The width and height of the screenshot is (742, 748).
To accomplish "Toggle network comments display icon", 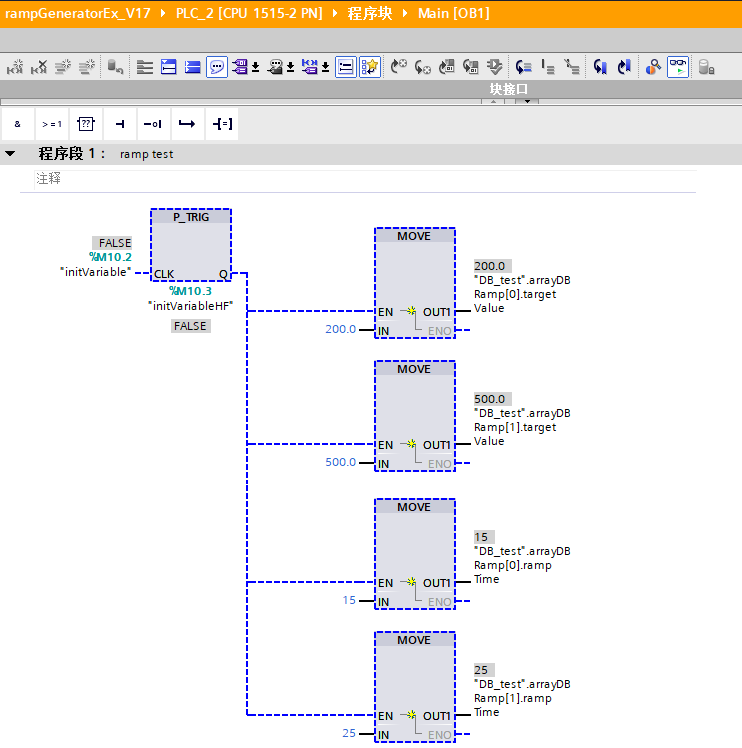I will [345, 67].
